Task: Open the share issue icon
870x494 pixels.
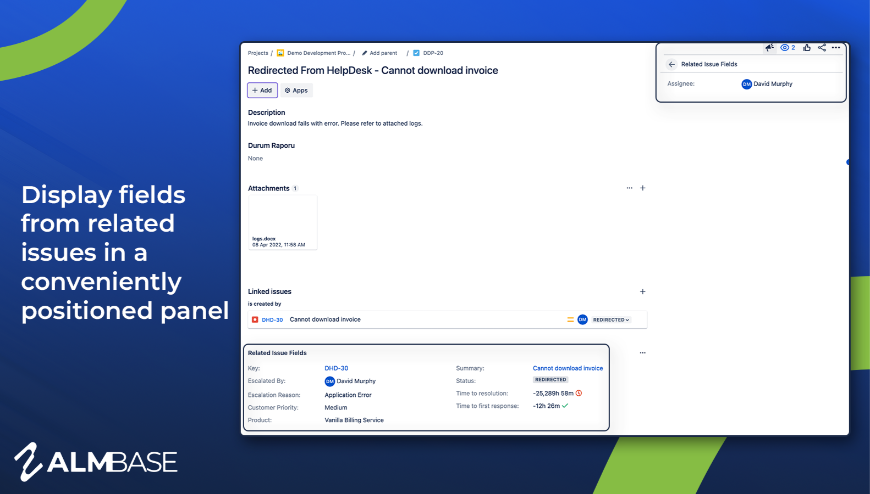Action: point(822,48)
